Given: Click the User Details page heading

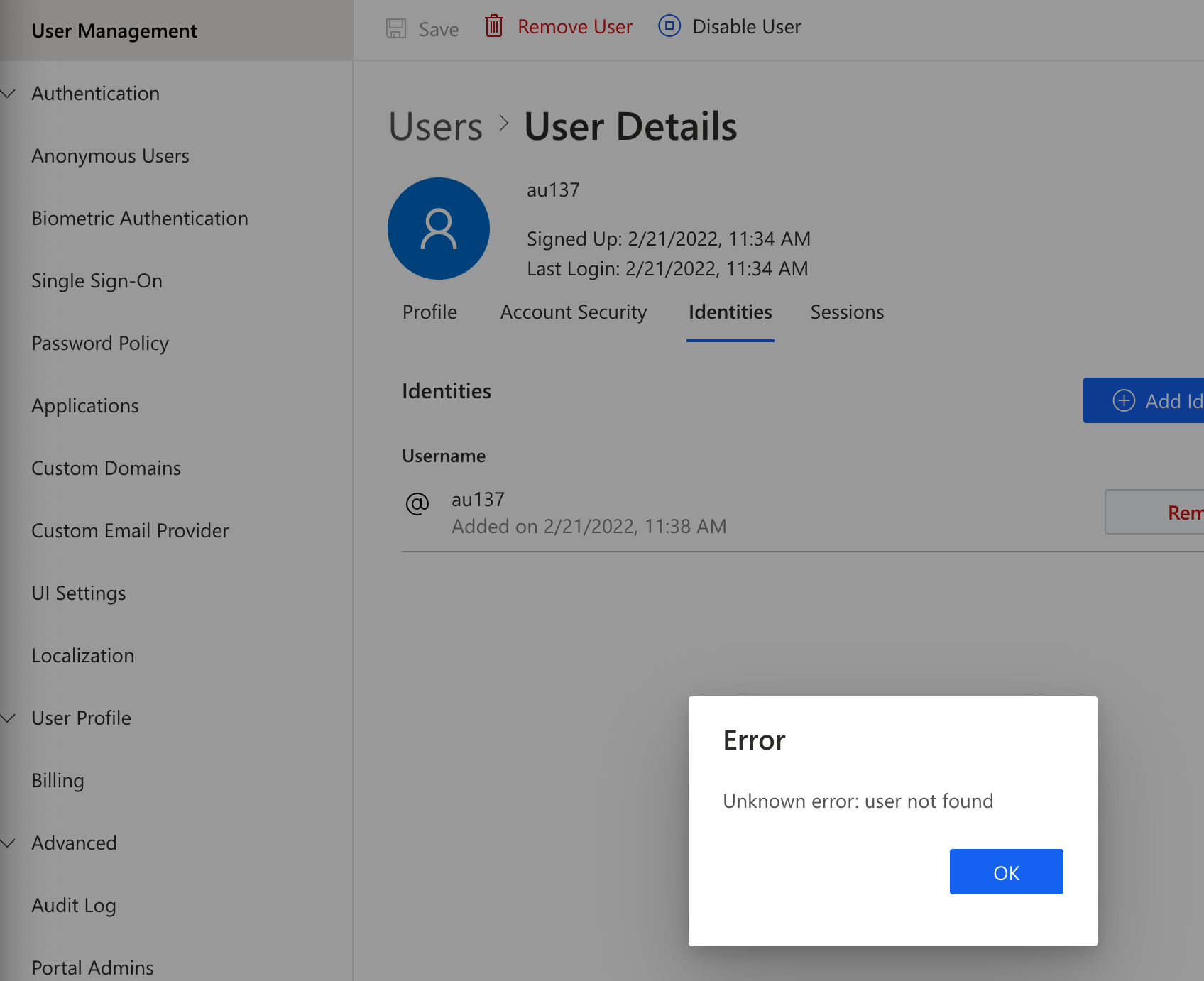Looking at the screenshot, I should (631, 126).
